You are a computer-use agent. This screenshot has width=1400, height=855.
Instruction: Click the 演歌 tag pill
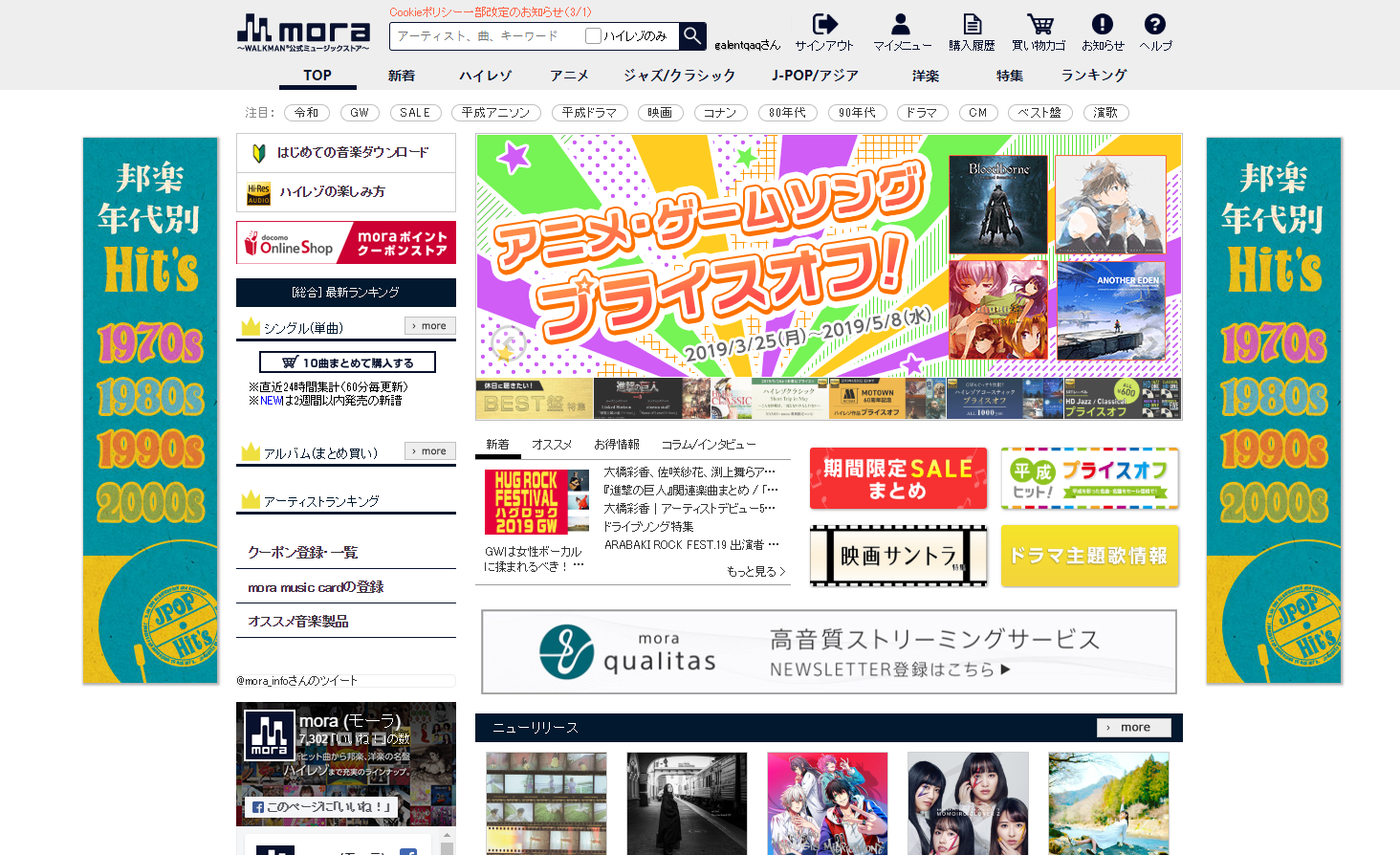click(x=1105, y=113)
